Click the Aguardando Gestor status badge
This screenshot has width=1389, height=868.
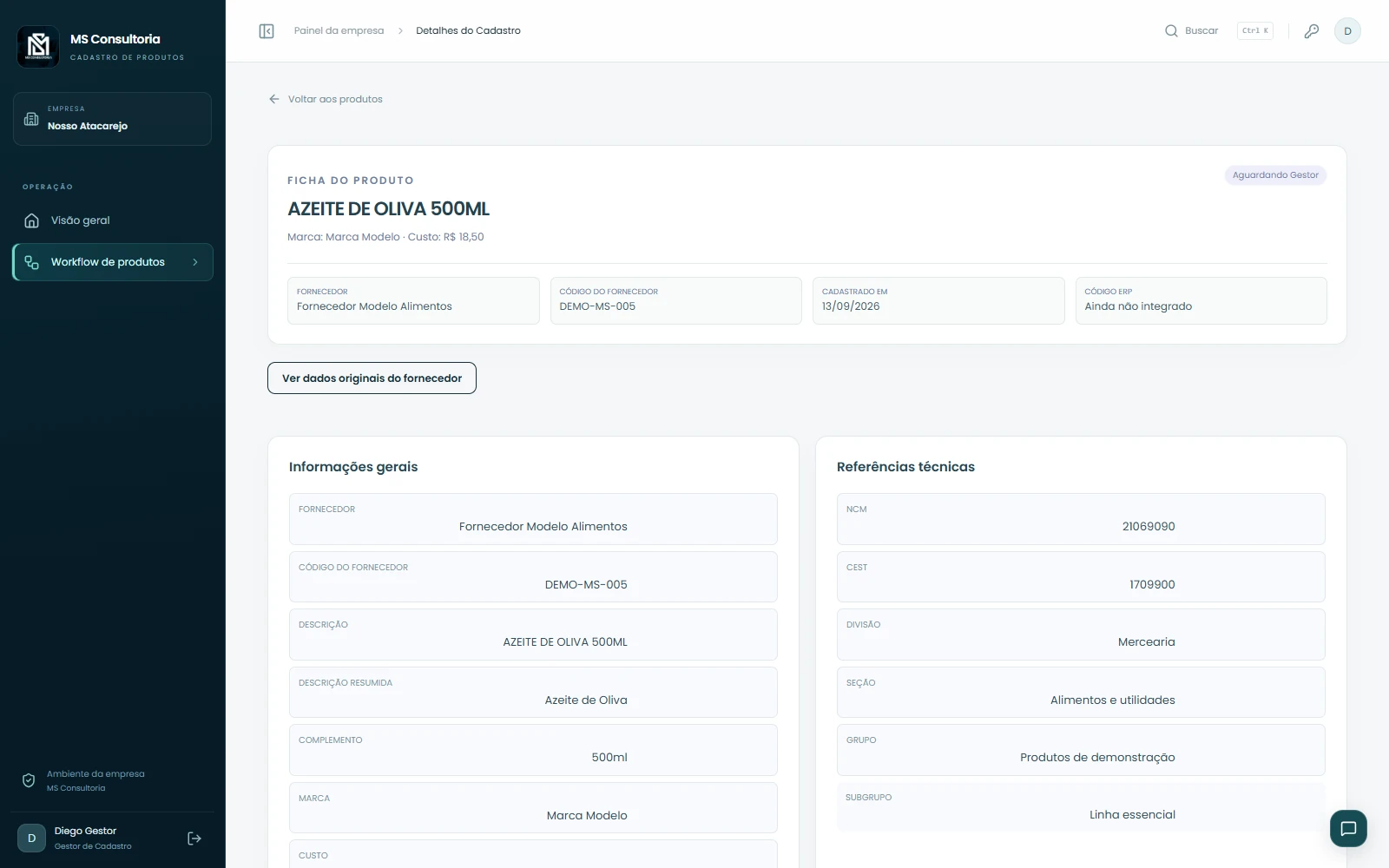point(1275,175)
